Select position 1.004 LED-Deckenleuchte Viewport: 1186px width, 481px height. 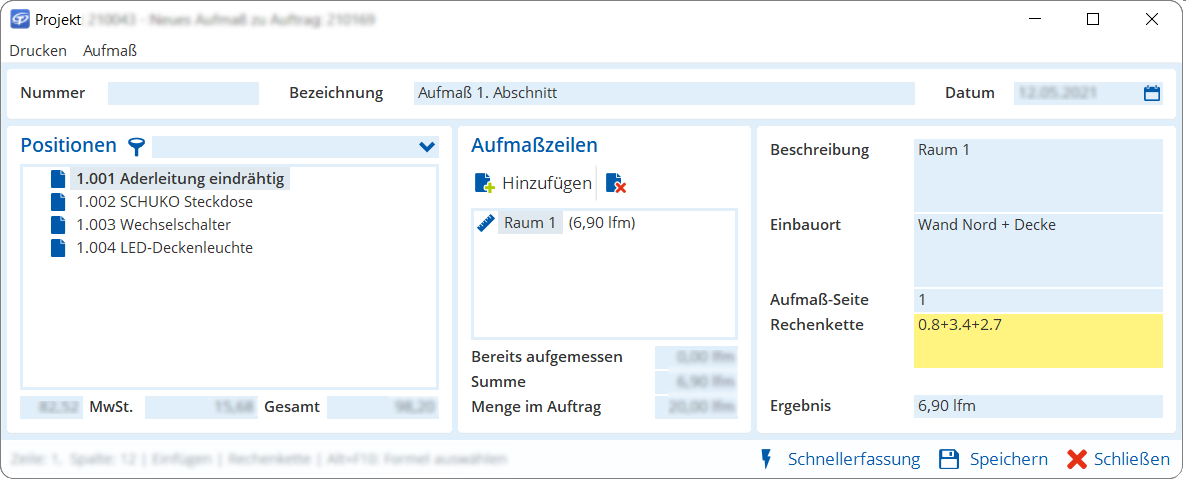pyautogui.click(x=164, y=248)
